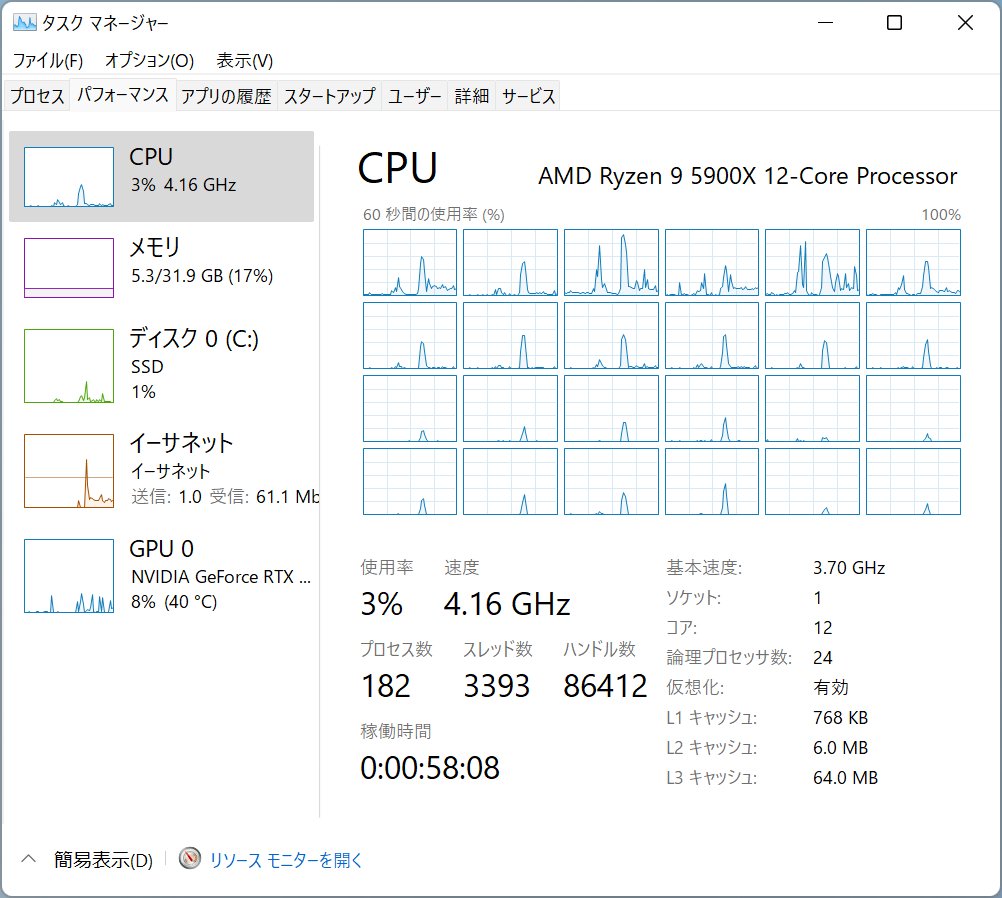This screenshot has height=898, width=1002.
Task: Switch to the スタートアップ tab
Action: 329,96
